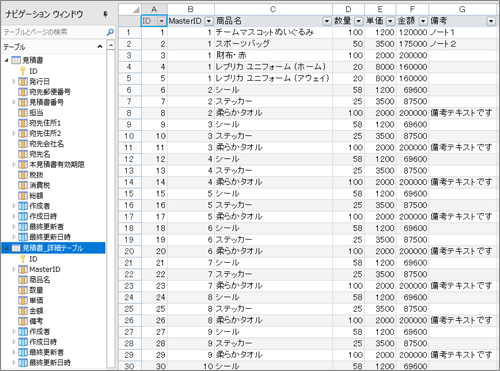
Task: Click the 備考 cell ノート2
Action: tap(462, 44)
